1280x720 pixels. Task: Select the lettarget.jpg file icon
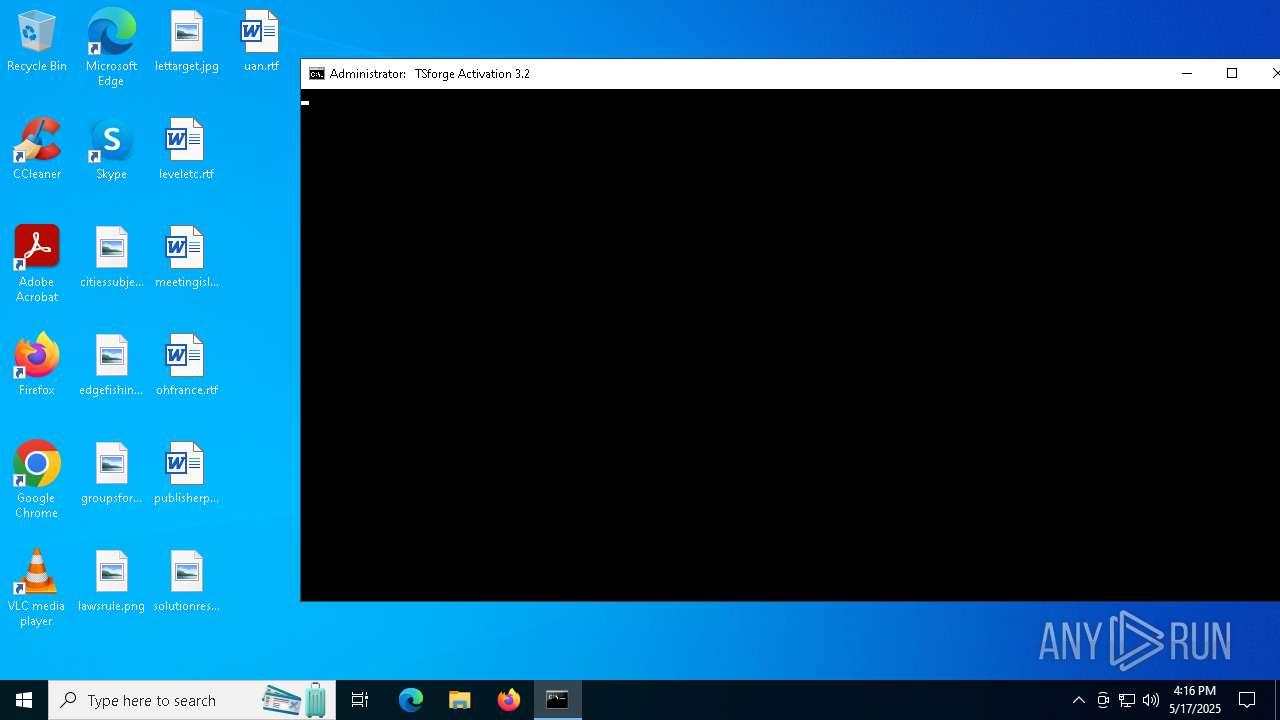coord(186,42)
